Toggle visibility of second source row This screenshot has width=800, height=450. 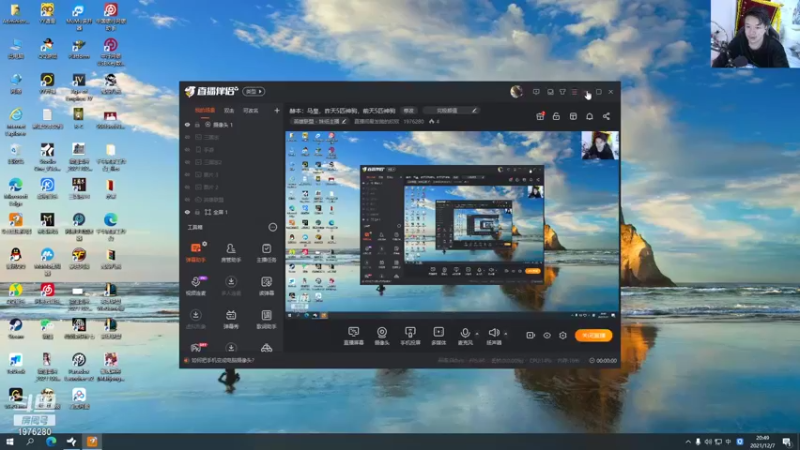187,137
